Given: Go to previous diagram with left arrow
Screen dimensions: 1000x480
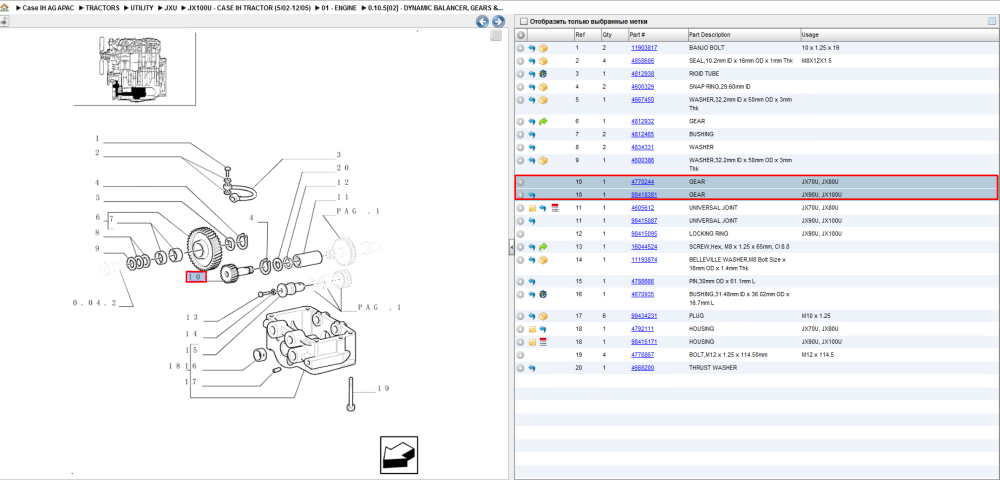Looking at the screenshot, I should pos(483,22).
